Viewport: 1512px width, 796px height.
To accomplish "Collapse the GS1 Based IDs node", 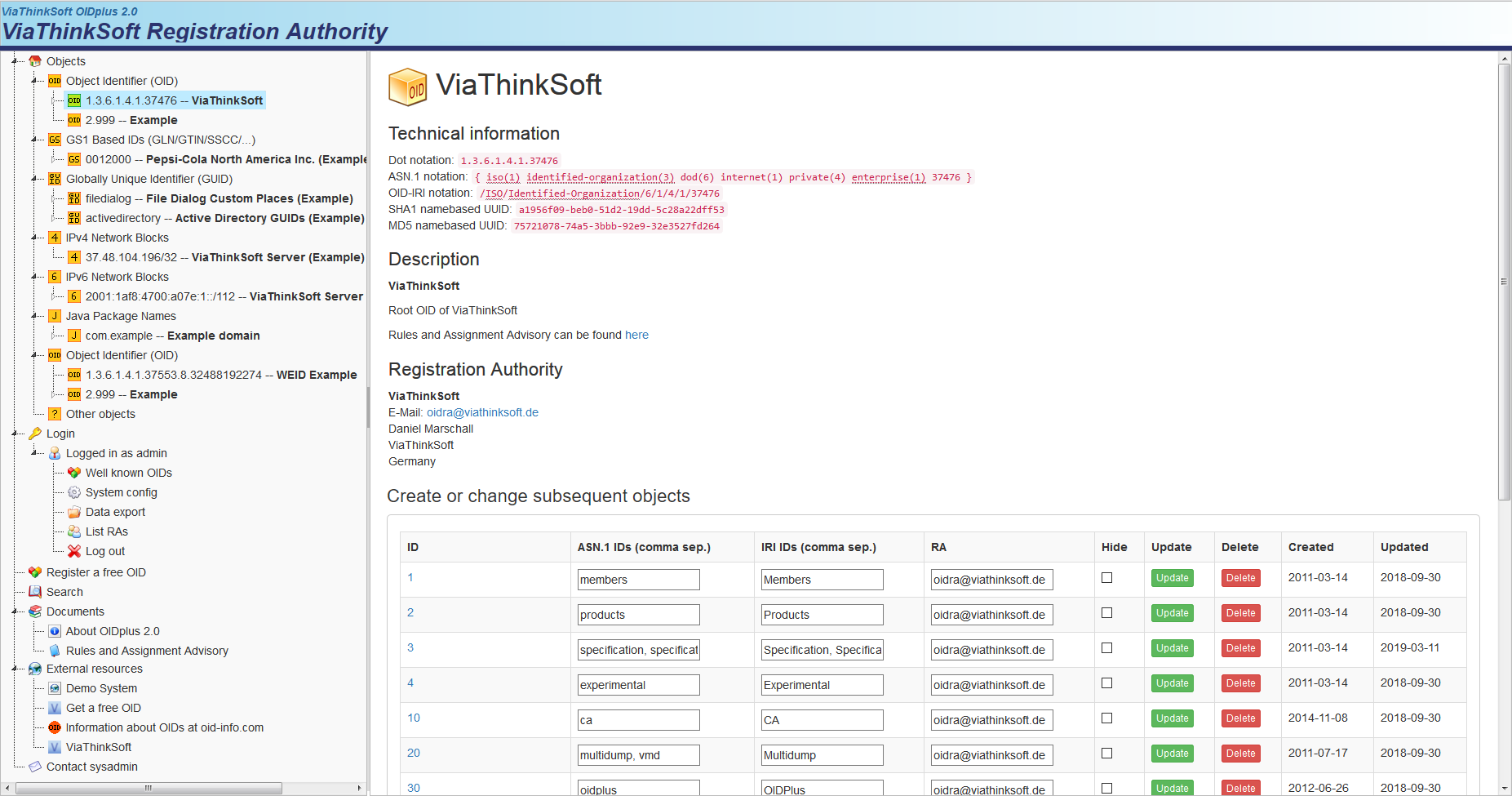I will click(35, 140).
